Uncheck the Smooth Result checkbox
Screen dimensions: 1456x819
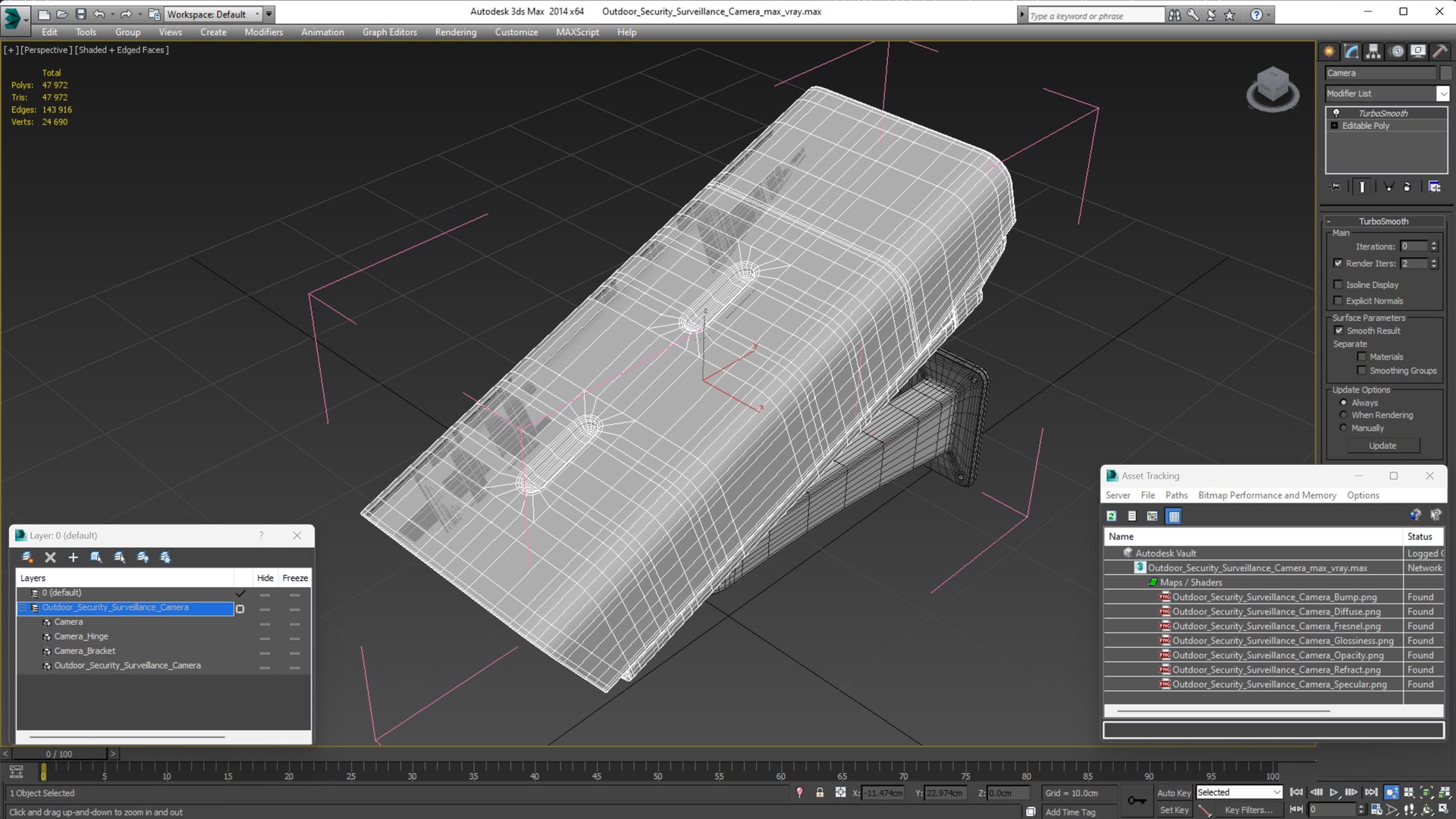1338,331
